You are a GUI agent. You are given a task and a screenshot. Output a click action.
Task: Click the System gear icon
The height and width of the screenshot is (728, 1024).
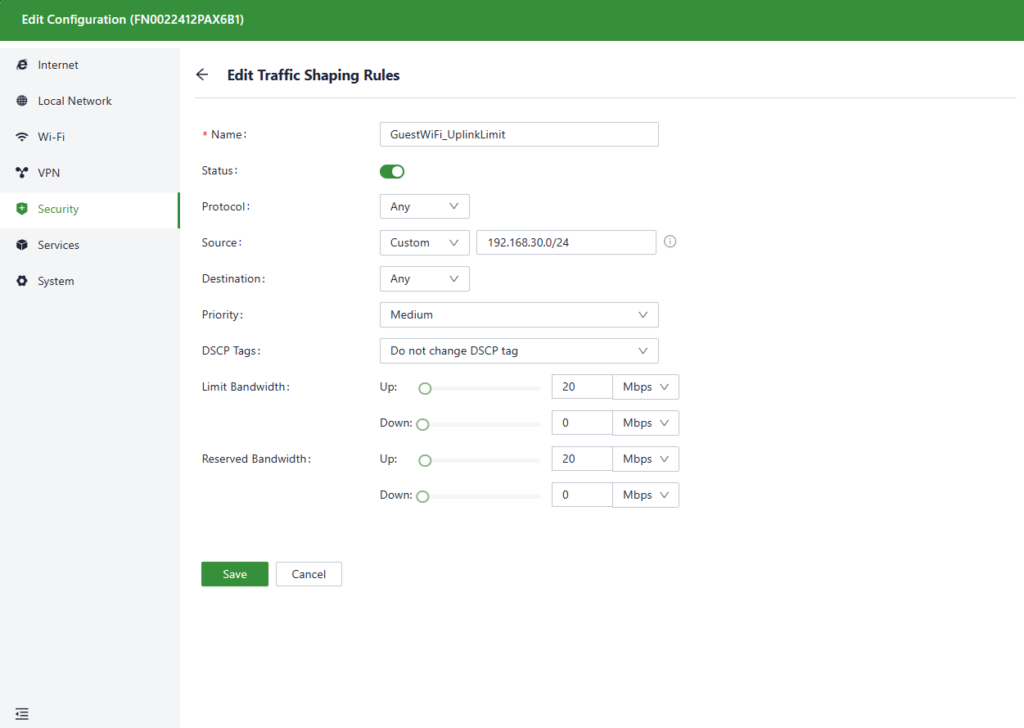(x=22, y=281)
